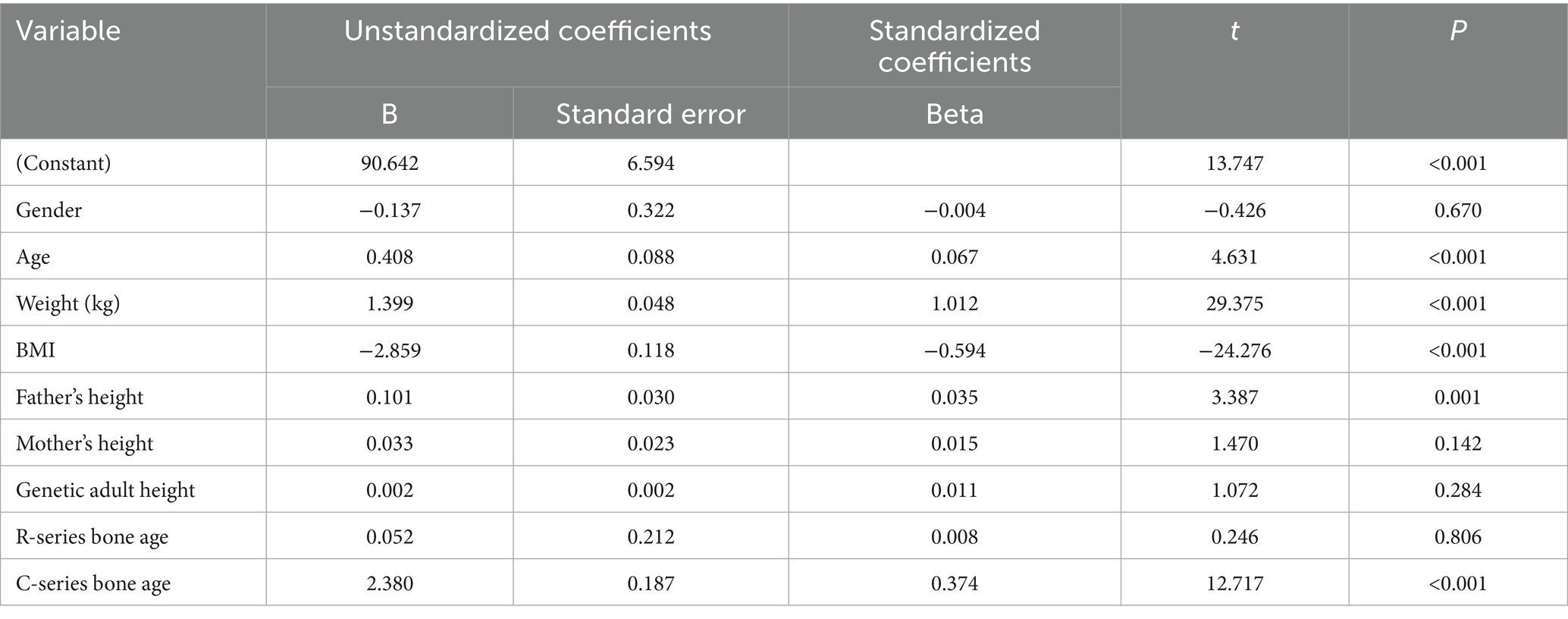Select the Unstandardized coefficients header
This screenshot has width=1568, height=619.
coord(527,31)
